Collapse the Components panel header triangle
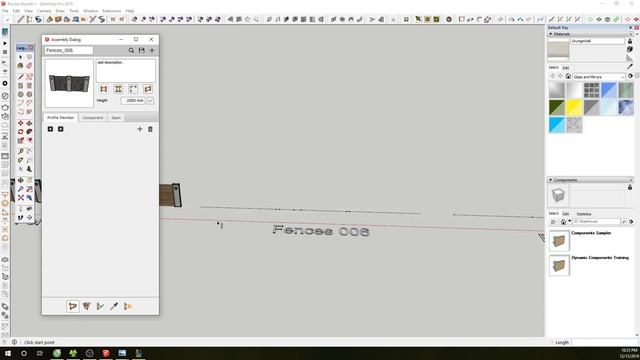 (551, 180)
